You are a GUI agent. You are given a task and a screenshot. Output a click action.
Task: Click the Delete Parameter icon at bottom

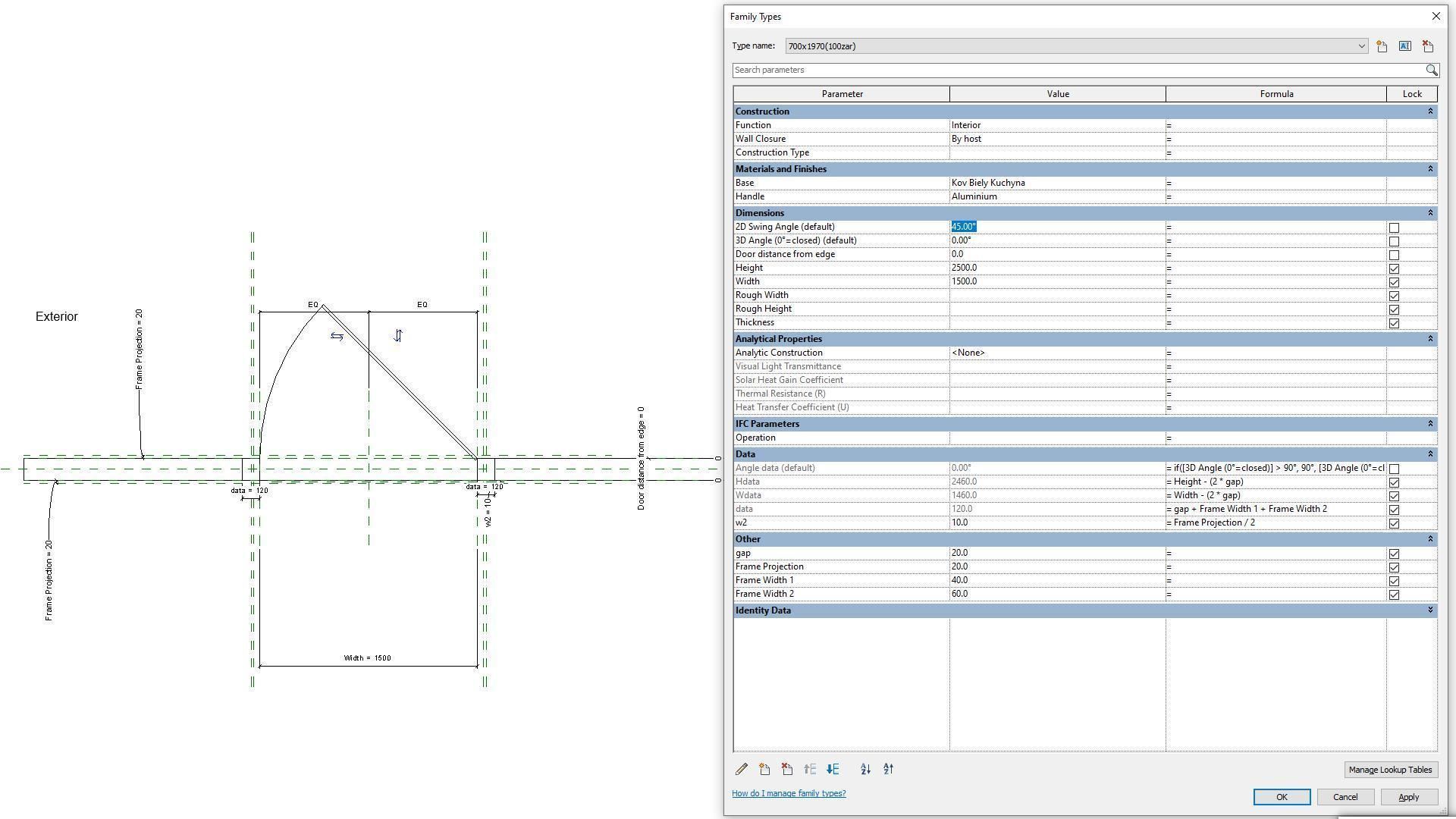pos(787,769)
